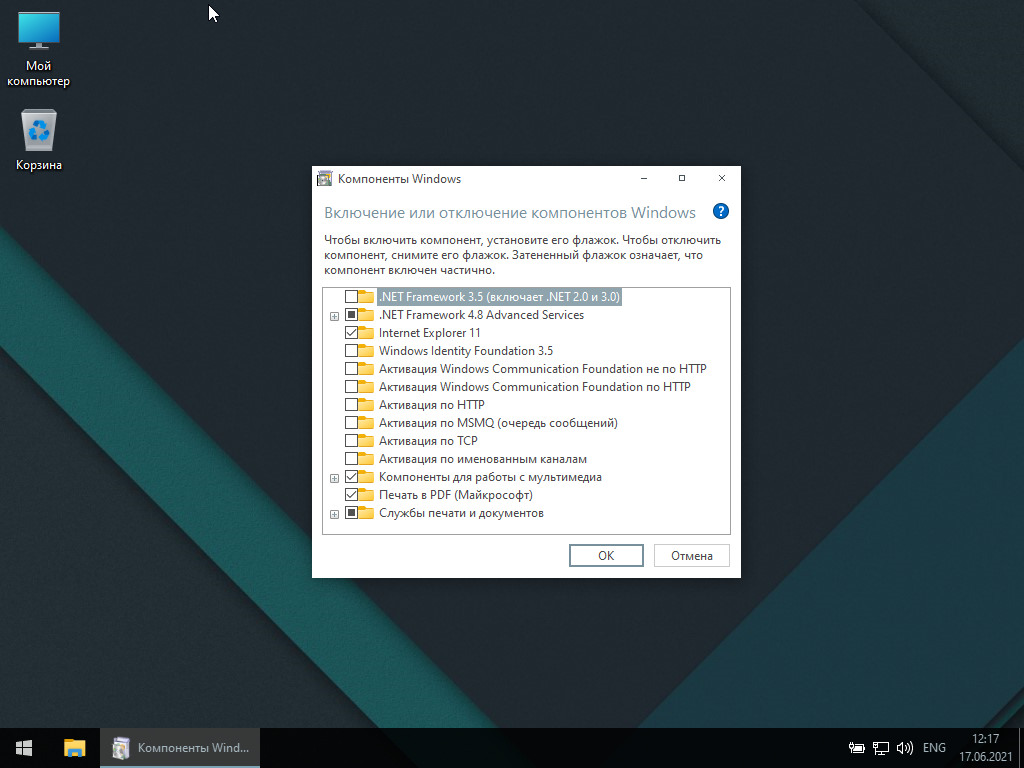
Task: Open the Windows Start menu
Action: [24, 747]
